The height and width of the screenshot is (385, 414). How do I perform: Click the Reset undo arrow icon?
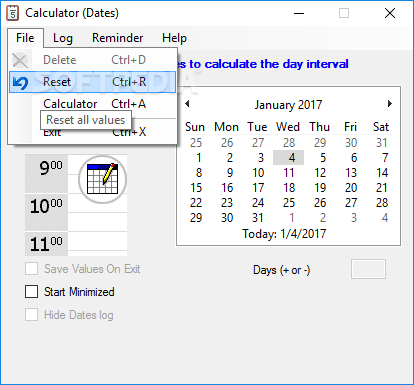(20, 82)
